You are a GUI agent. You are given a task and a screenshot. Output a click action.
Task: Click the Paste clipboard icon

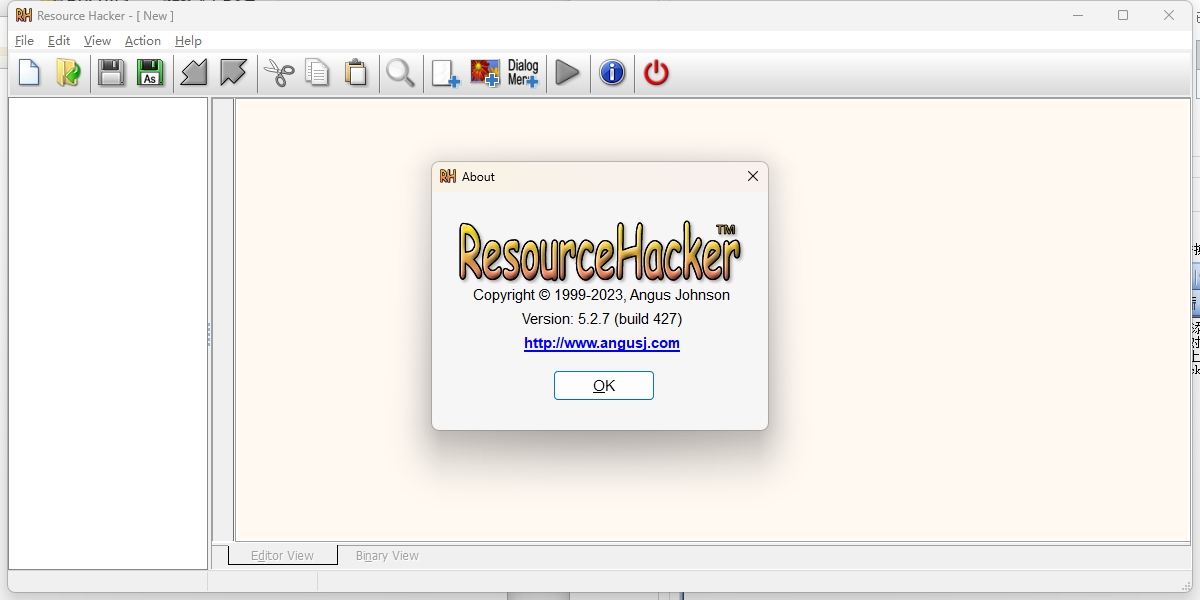(356, 73)
